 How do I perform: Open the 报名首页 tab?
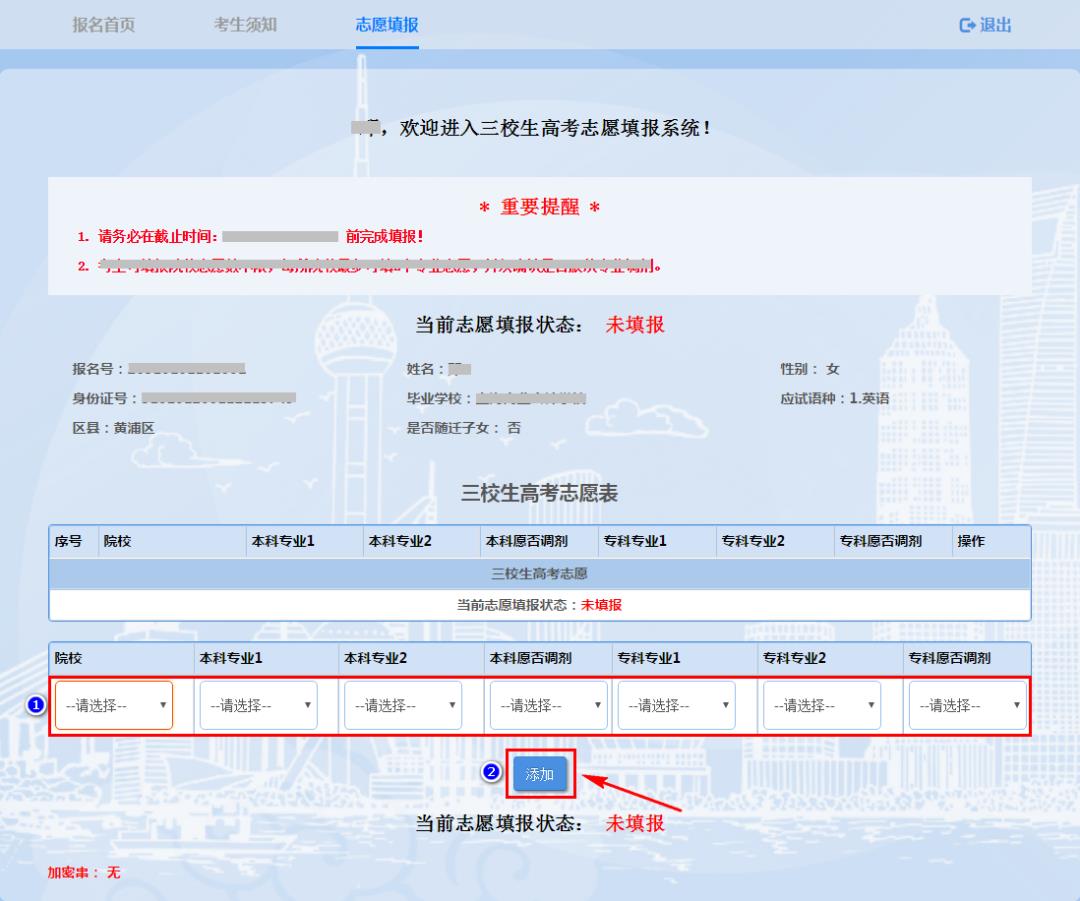[103, 25]
